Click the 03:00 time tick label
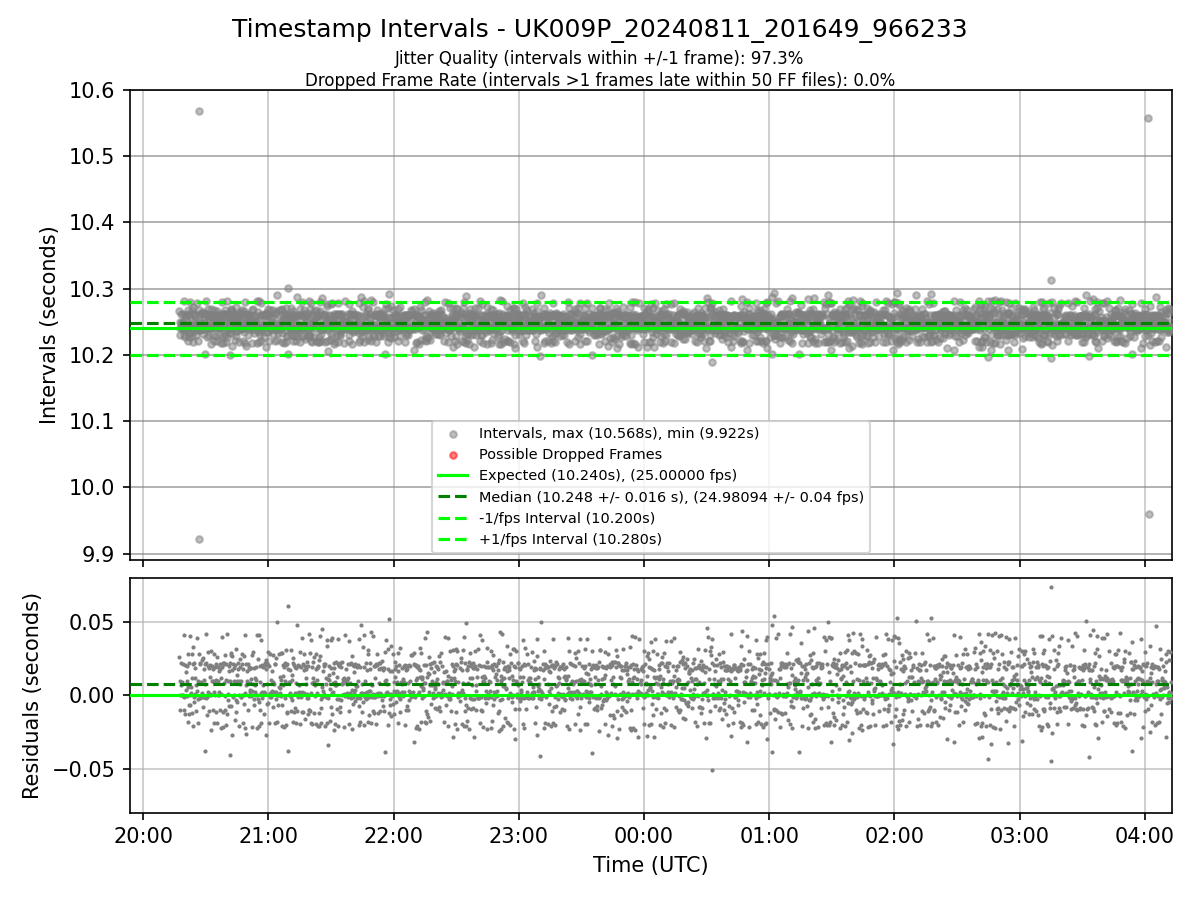 point(1019,834)
